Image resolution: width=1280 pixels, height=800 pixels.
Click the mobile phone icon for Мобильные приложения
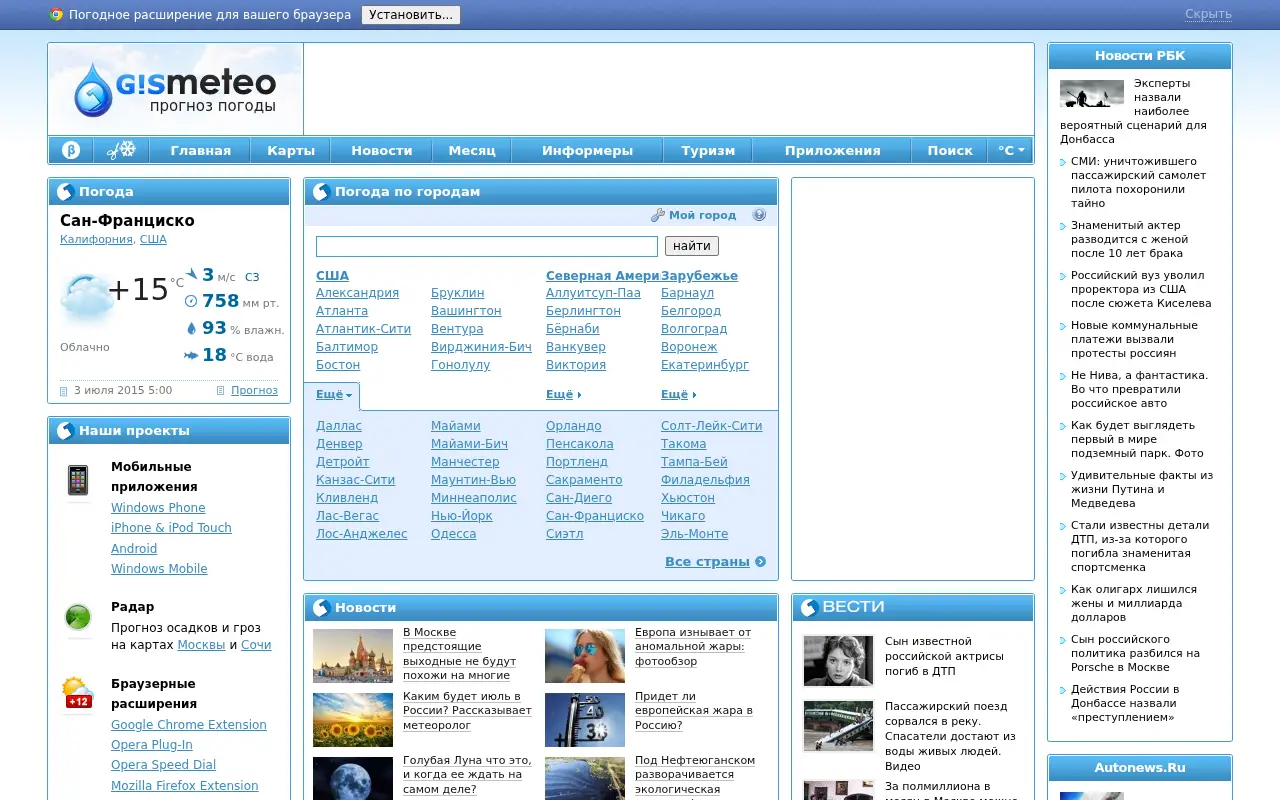(x=78, y=480)
